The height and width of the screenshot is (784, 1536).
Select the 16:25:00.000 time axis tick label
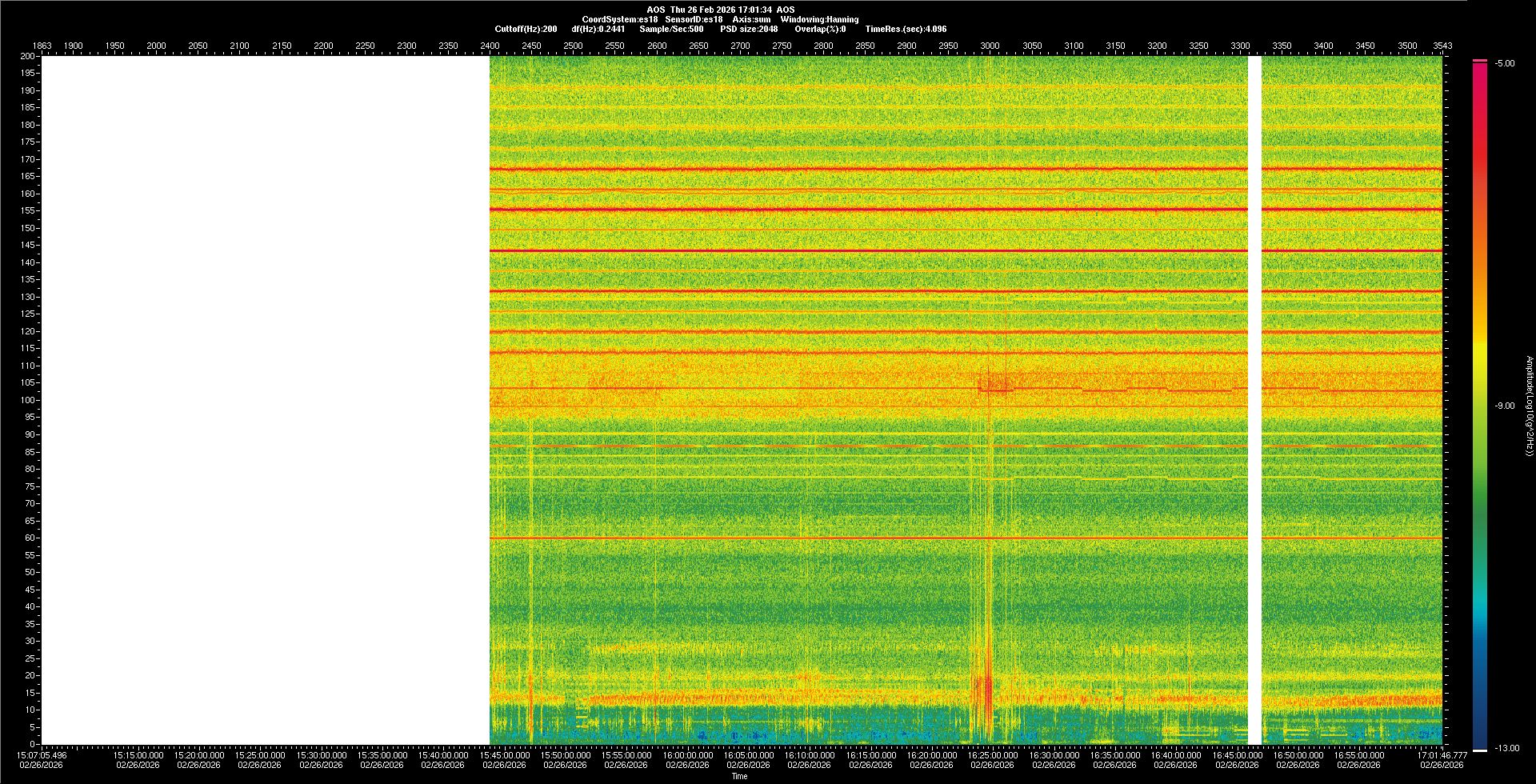[x=993, y=755]
